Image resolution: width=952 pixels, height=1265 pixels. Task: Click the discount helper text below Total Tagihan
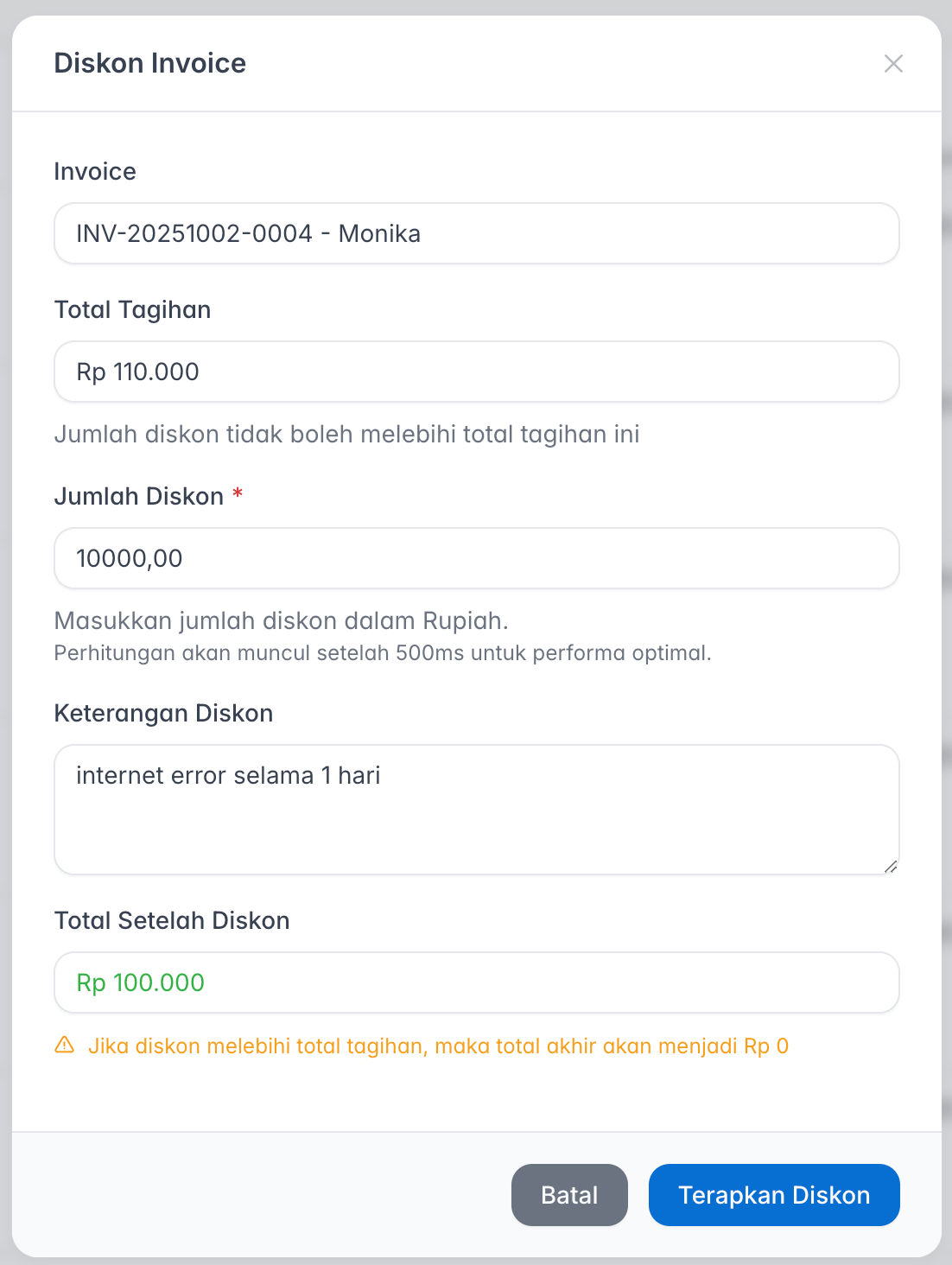(x=346, y=434)
